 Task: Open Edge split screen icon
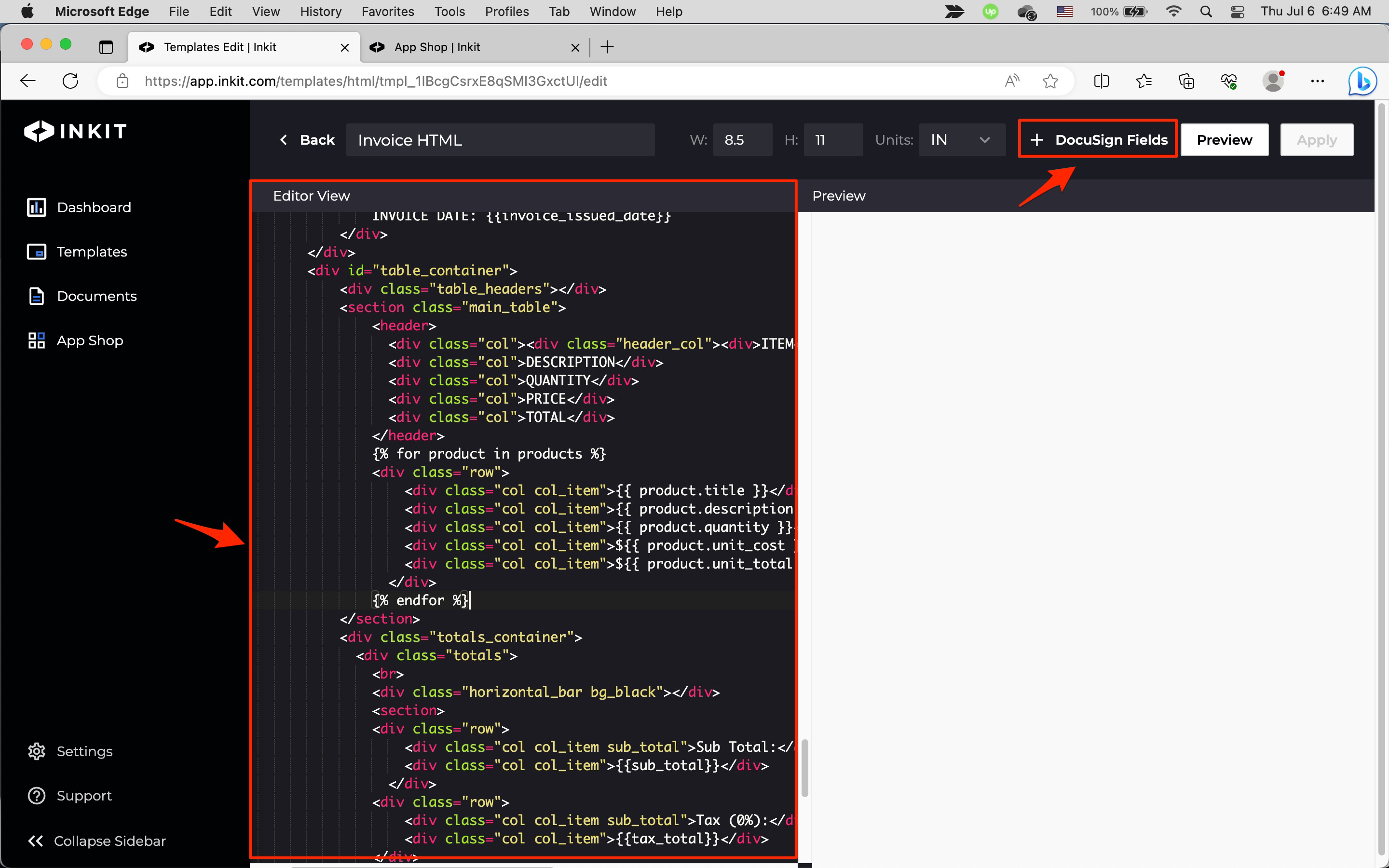coord(1101,81)
